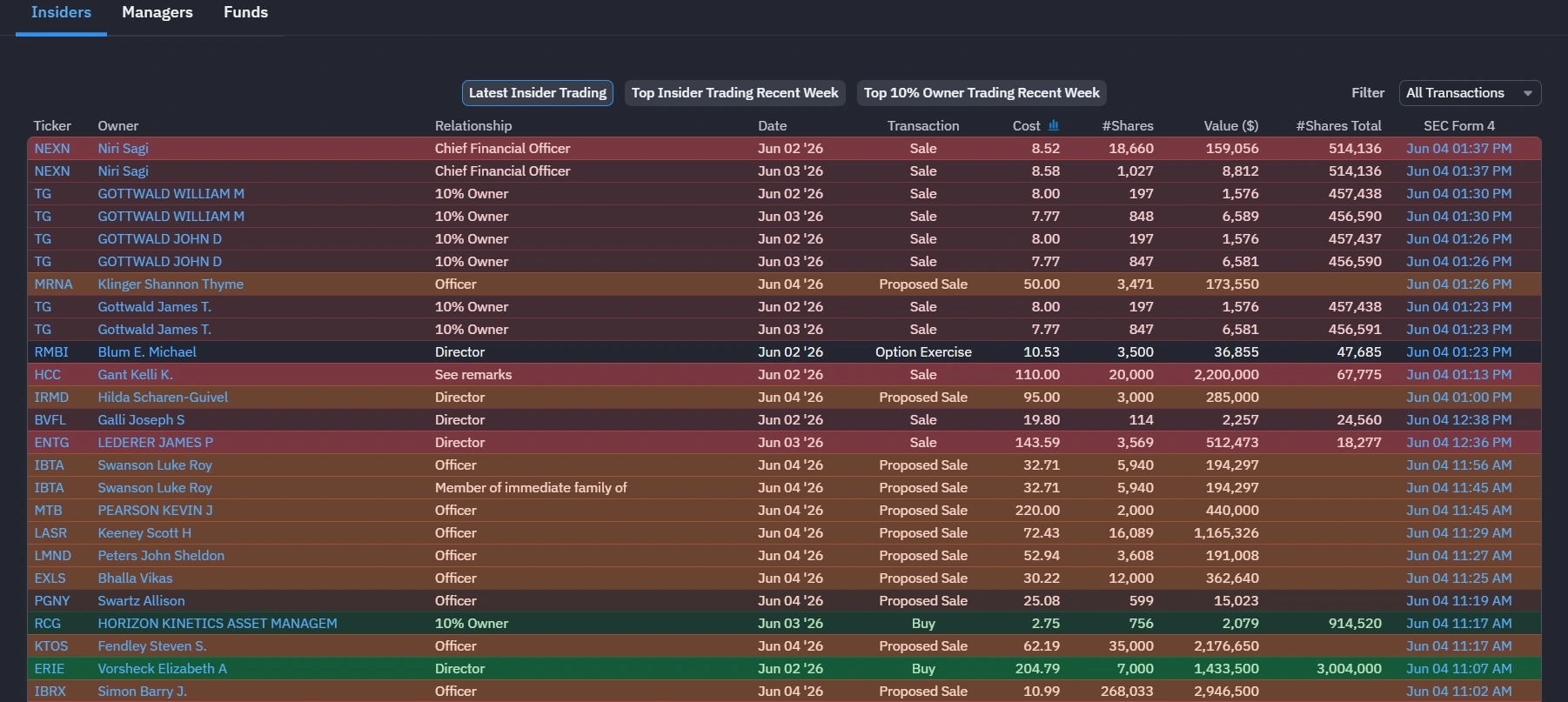Click the #Shares column header
The image size is (1568, 702).
(x=1128, y=126)
